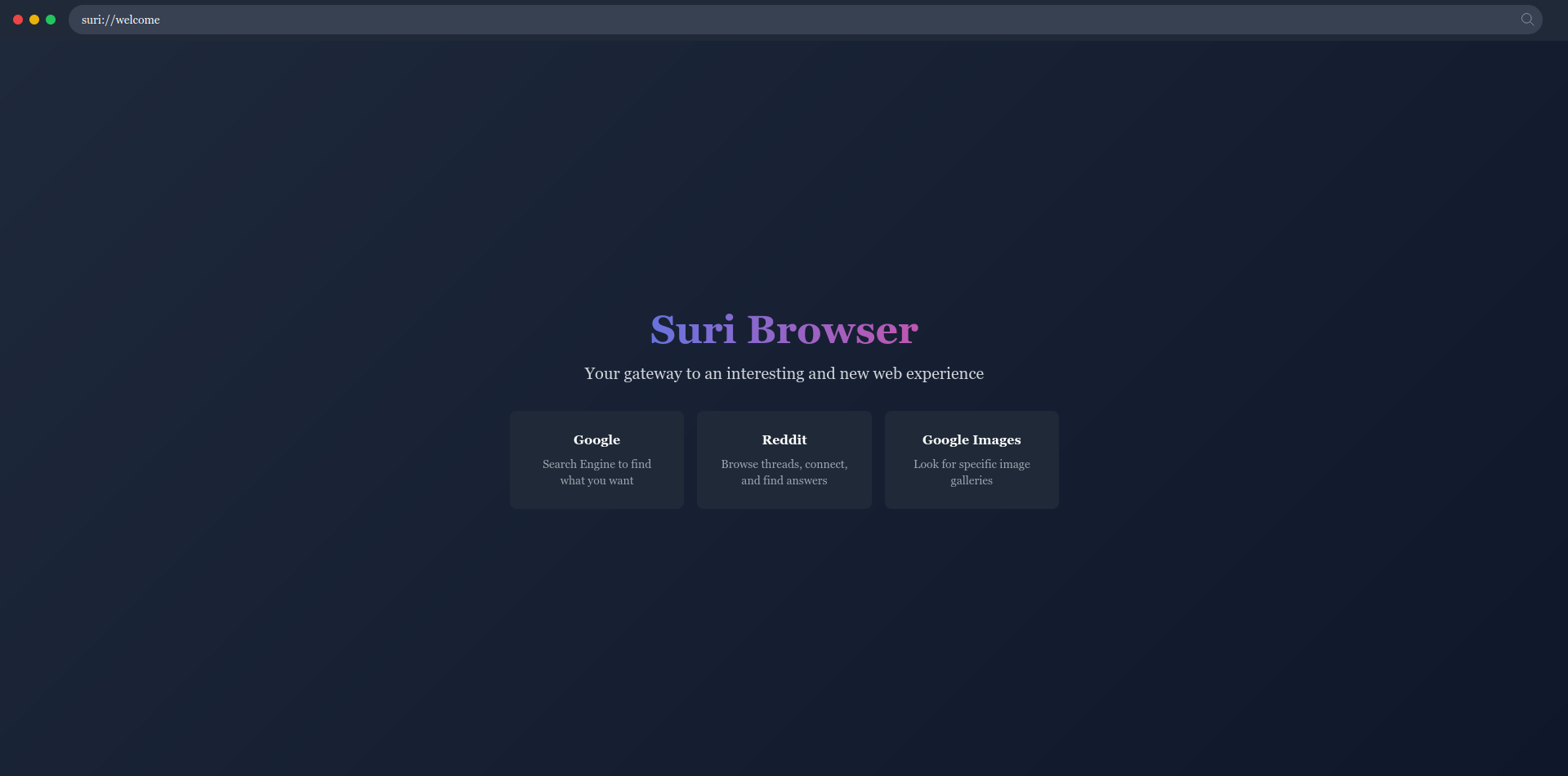Click the yellow minimize window dot
This screenshot has height=776, width=1568.
pyautogui.click(x=34, y=20)
